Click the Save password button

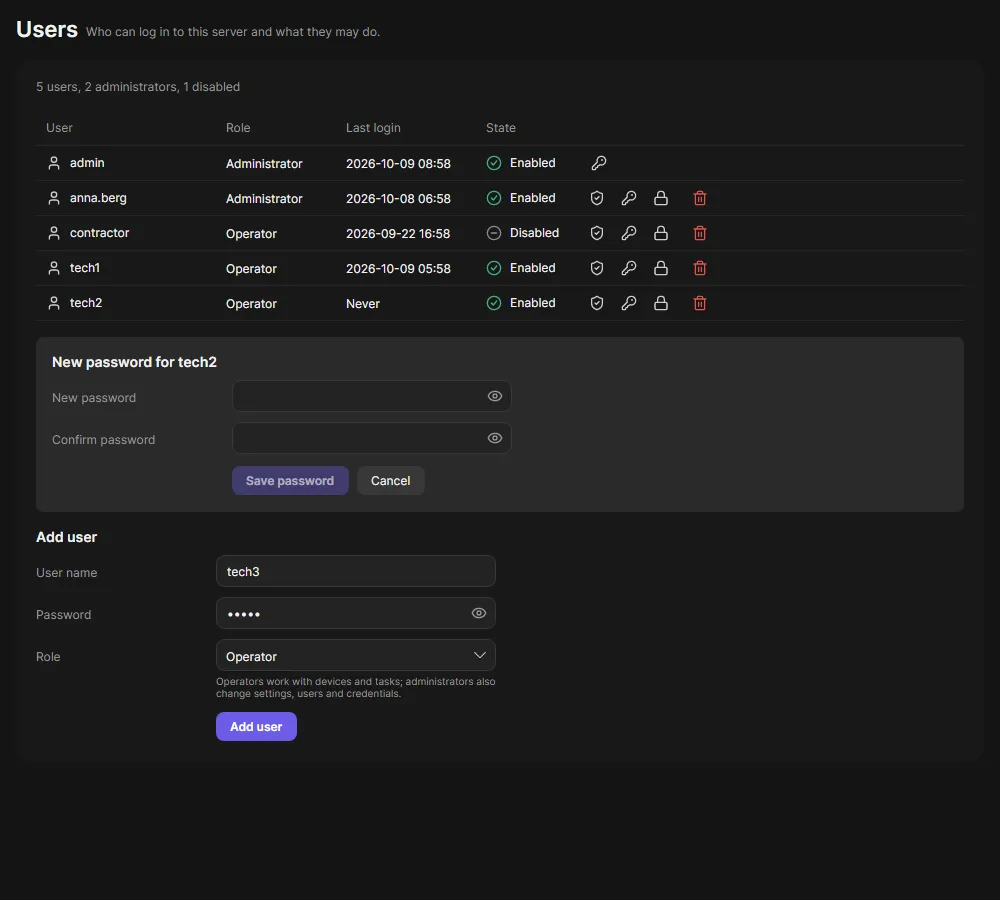[x=290, y=481]
